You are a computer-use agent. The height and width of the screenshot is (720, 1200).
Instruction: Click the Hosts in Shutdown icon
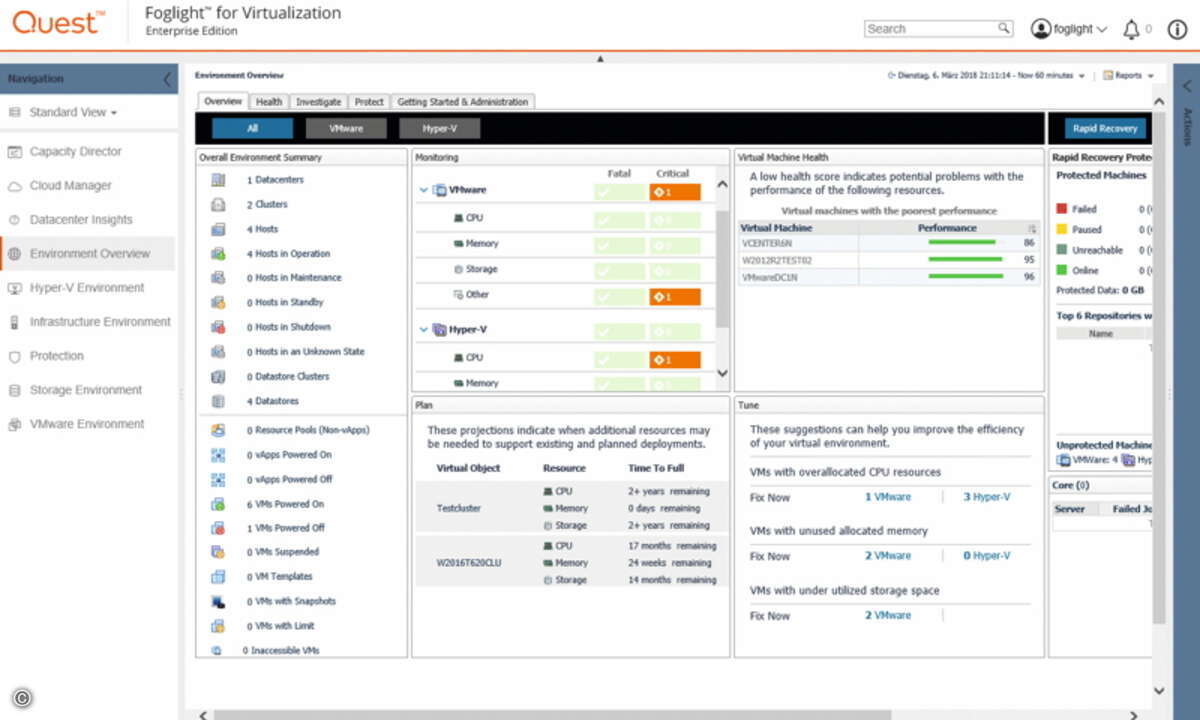(218, 327)
